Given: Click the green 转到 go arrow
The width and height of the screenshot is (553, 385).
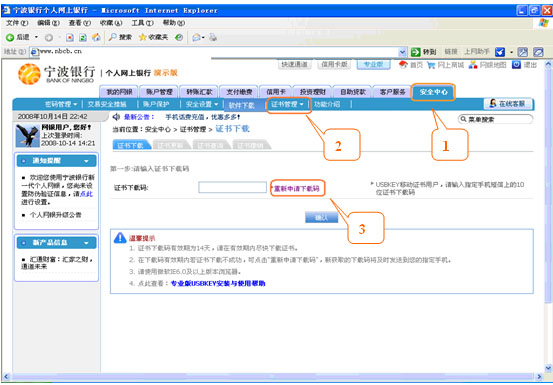Looking at the screenshot, I should (x=416, y=52).
